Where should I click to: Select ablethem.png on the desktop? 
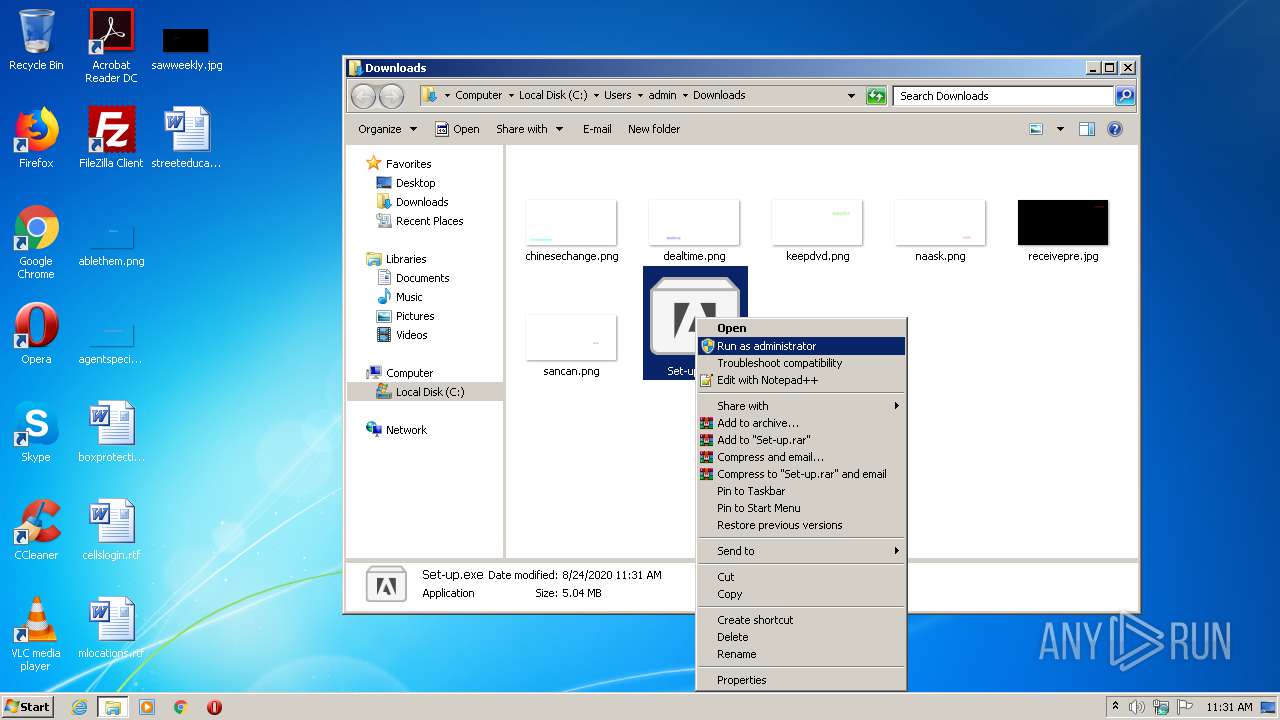pos(111,246)
